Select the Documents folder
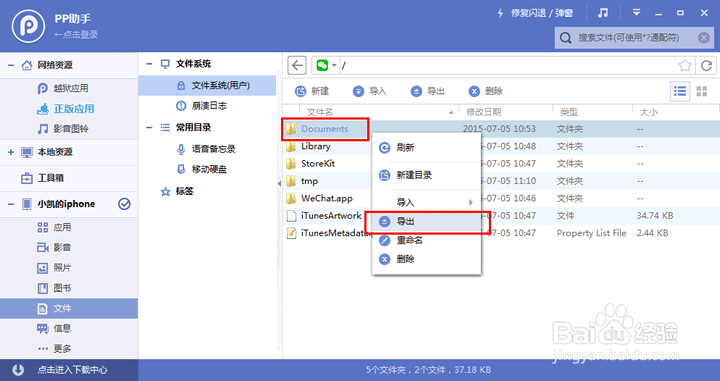 click(x=325, y=129)
